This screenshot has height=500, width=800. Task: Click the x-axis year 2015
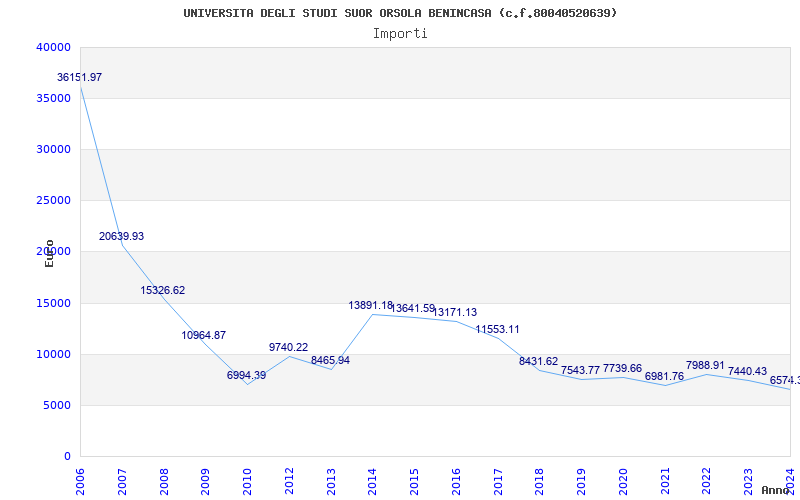[414, 482]
